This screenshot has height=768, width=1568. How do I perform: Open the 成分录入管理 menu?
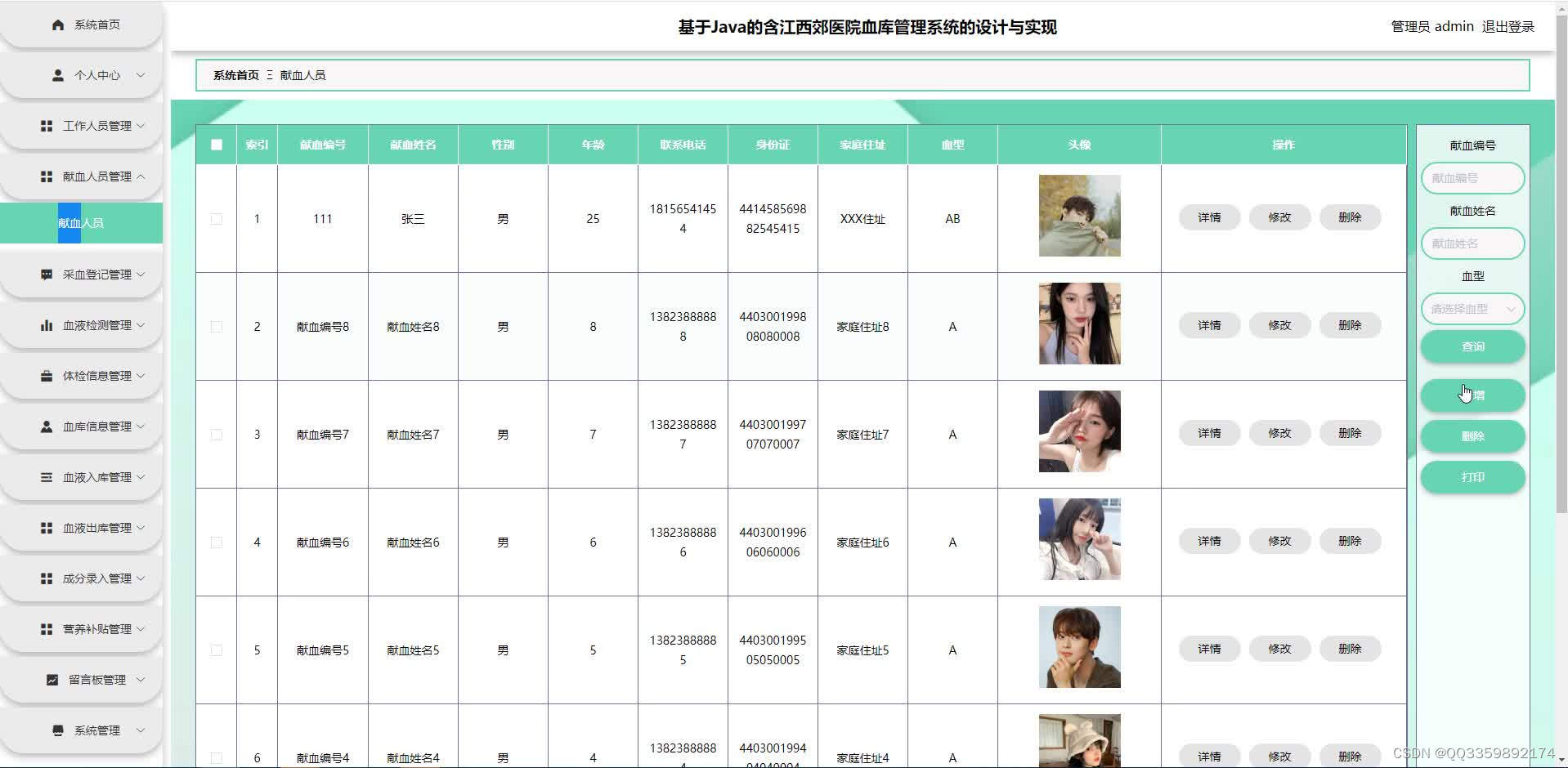[x=81, y=578]
